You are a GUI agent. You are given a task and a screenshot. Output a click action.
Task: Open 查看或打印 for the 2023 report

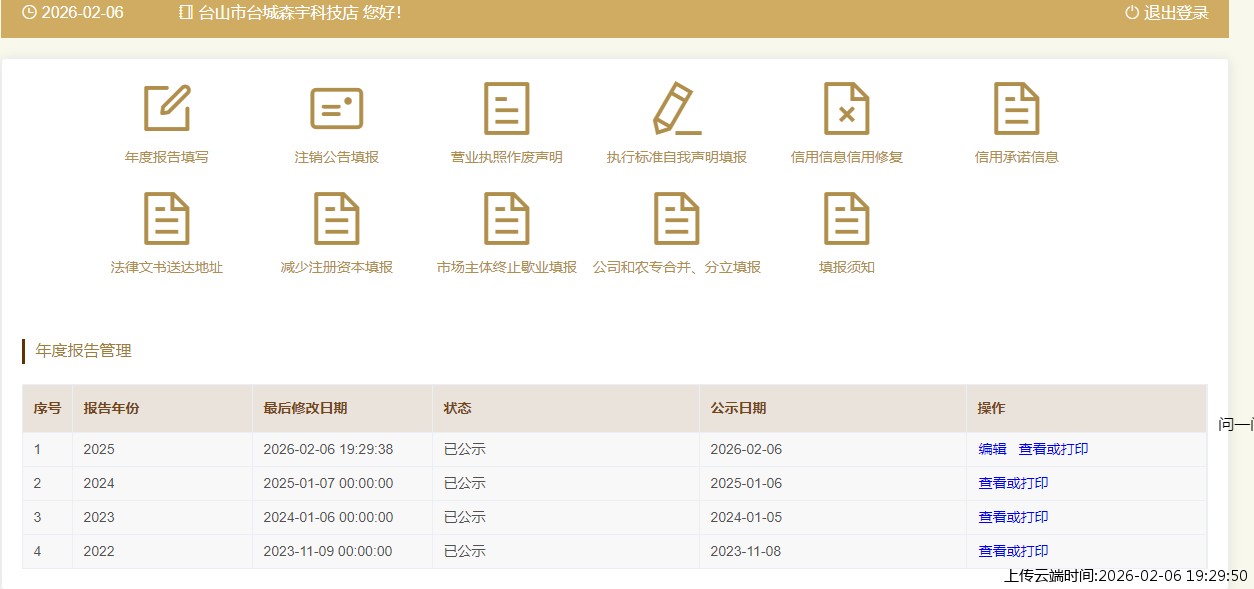(x=1013, y=517)
